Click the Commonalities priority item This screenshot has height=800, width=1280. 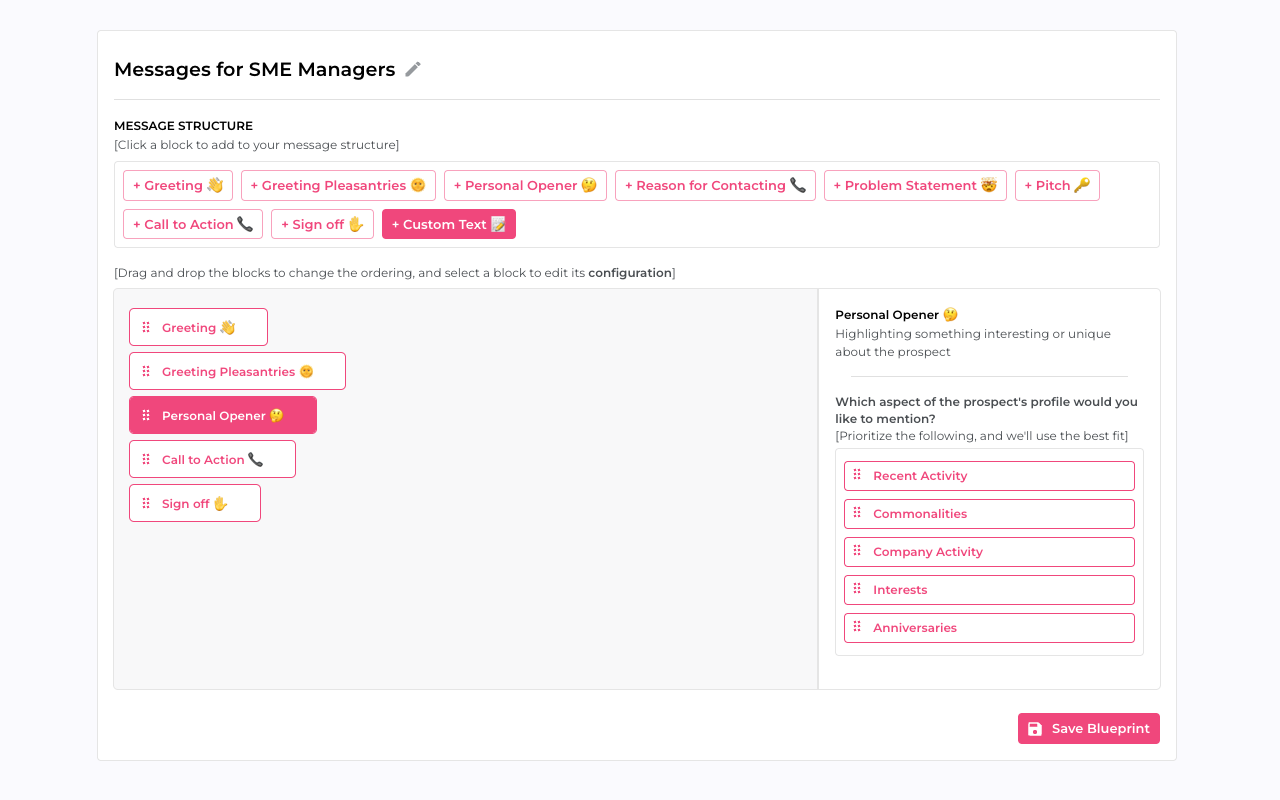tap(989, 514)
